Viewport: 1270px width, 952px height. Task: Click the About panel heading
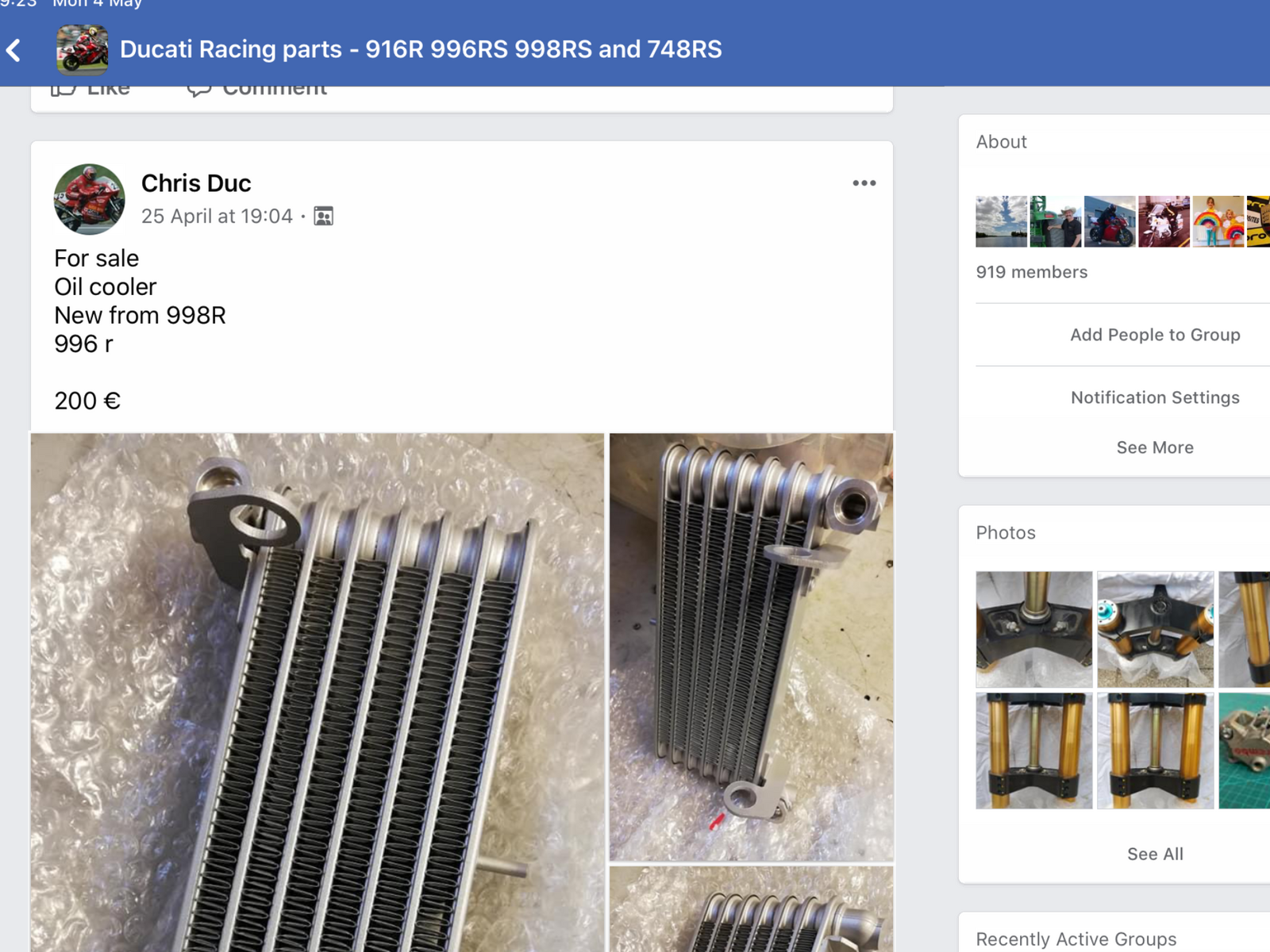(x=1001, y=141)
